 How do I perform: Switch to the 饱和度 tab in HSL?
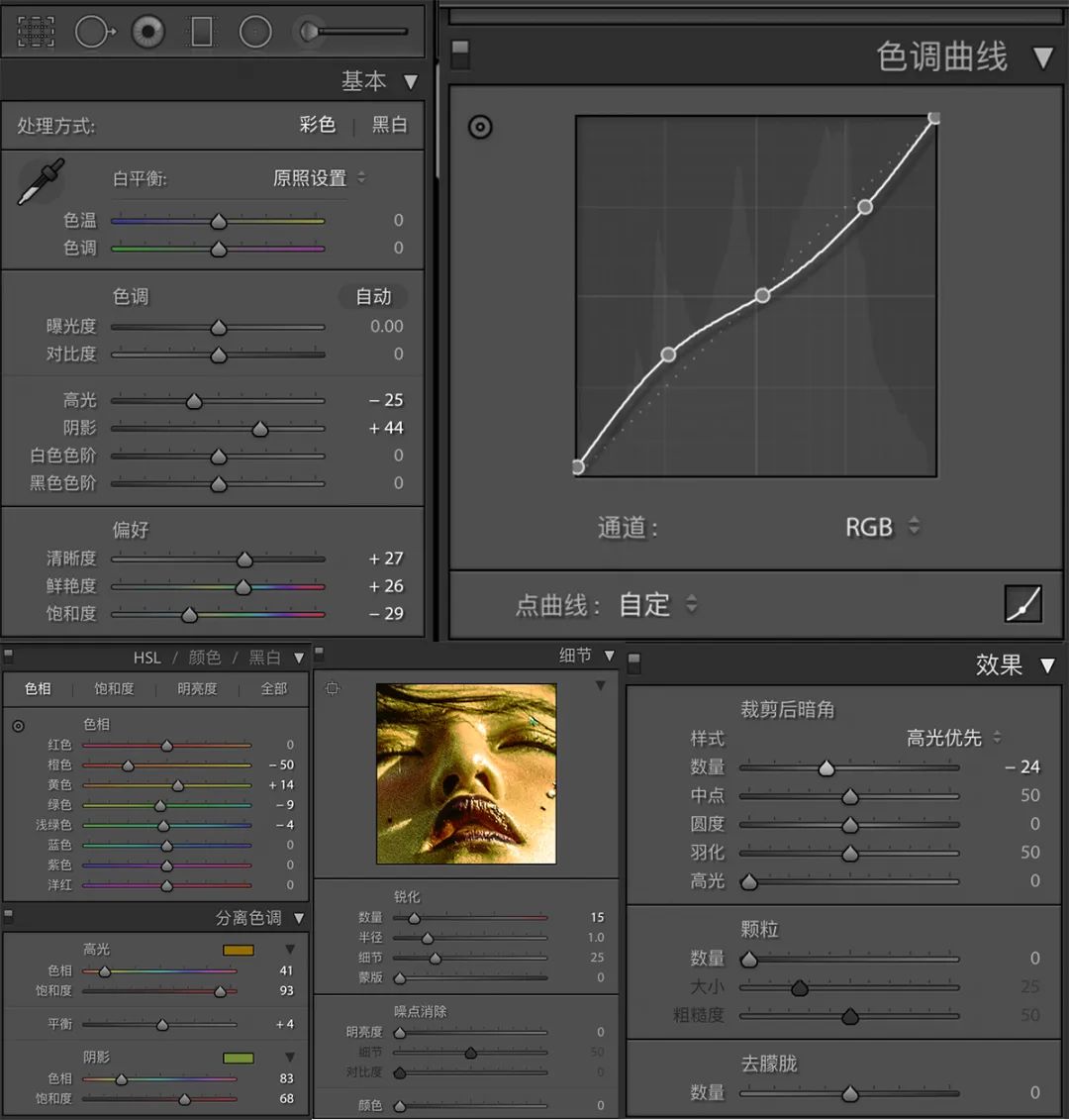click(x=114, y=688)
